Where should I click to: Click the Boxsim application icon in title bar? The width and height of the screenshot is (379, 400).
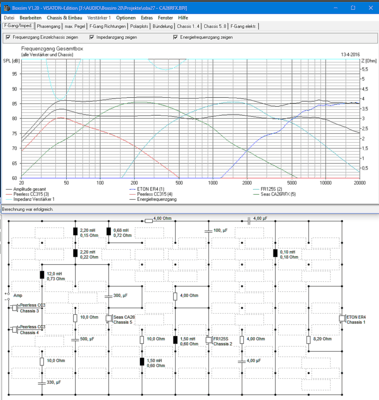coord(6,8)
